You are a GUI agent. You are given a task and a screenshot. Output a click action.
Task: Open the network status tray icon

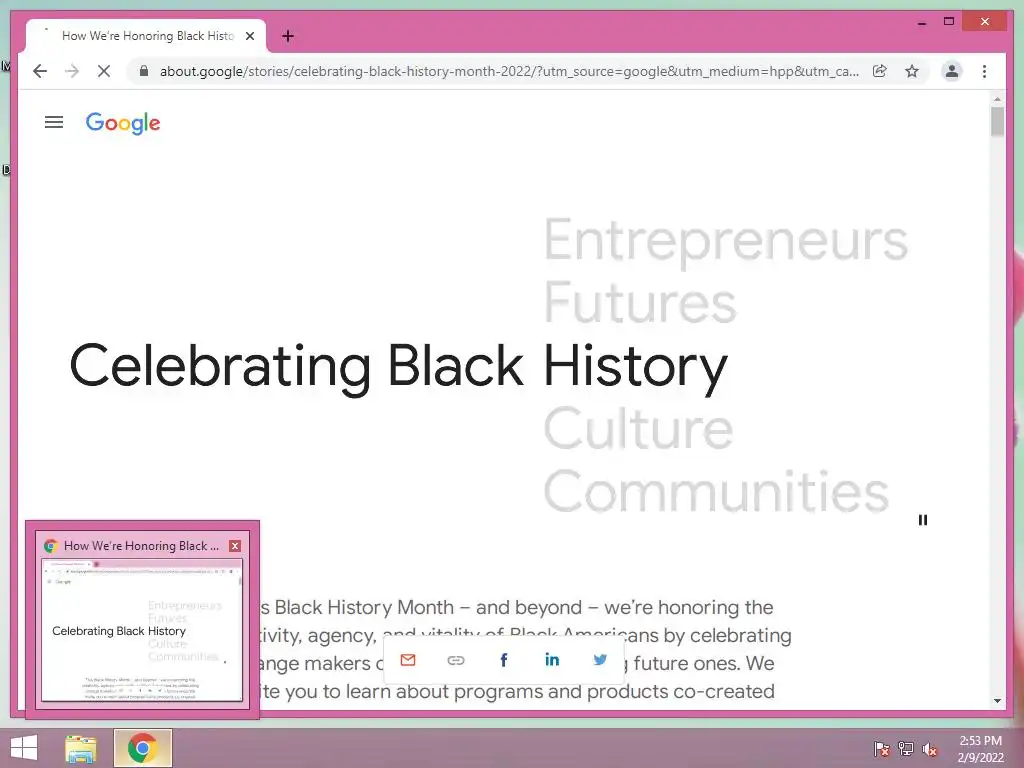[905, 749]
